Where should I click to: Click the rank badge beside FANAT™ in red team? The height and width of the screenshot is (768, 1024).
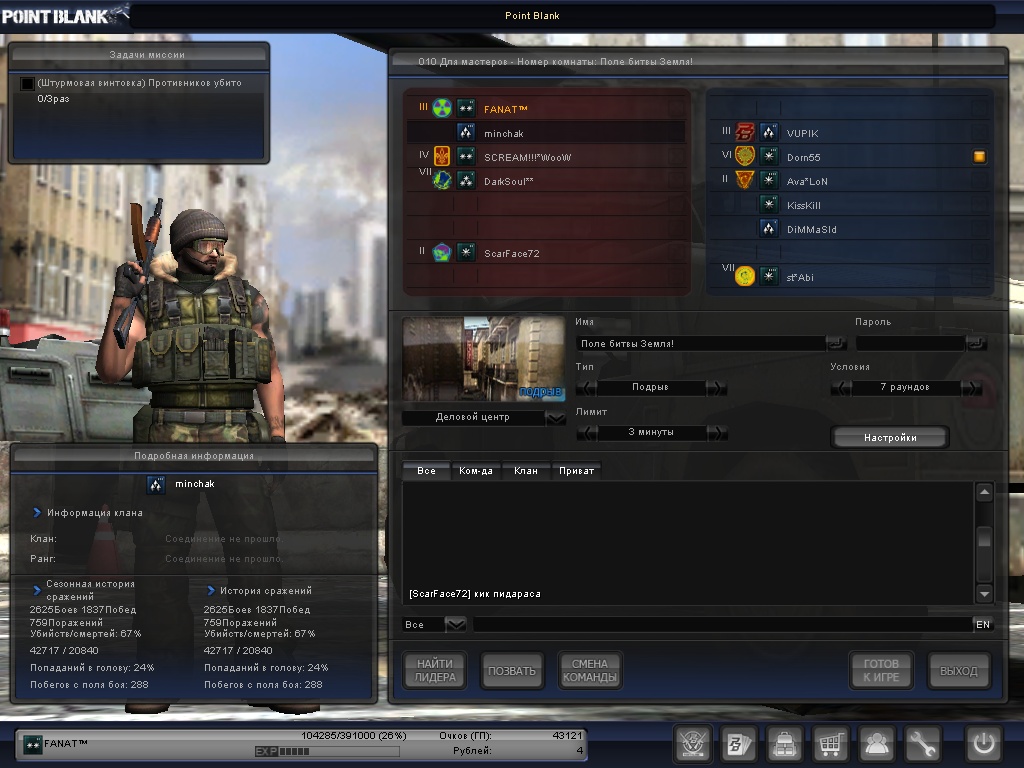pos(466,108)
